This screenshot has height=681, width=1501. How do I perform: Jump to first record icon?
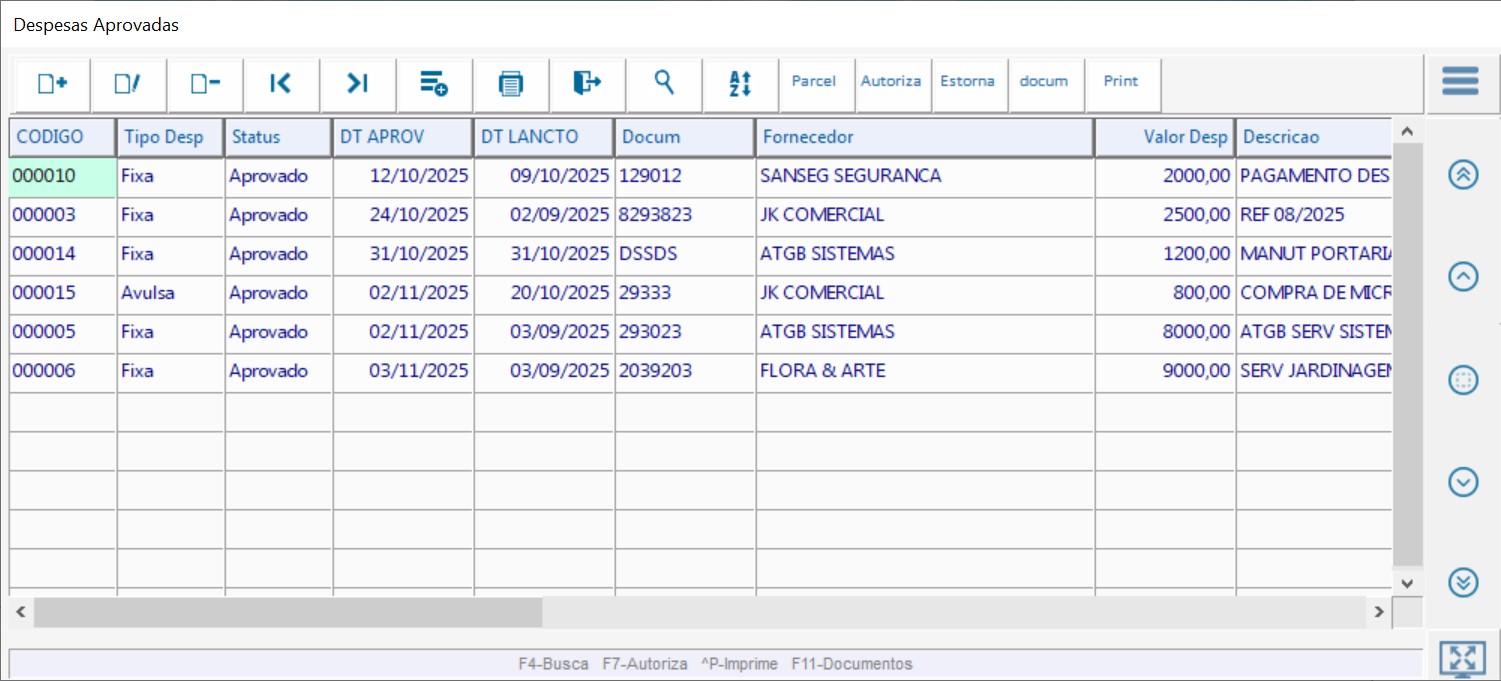pos(281,84)
